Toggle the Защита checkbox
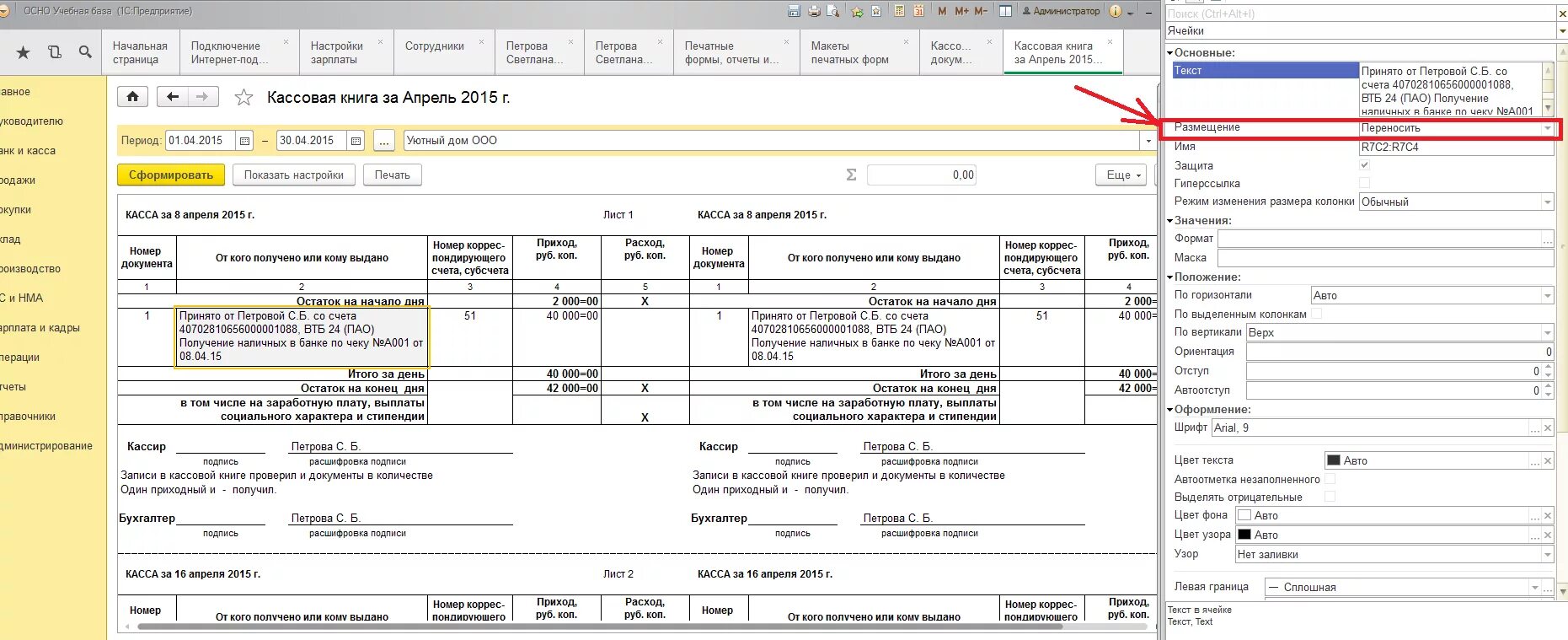The height and width of the screenshot is (640, 1568). 1365,165
